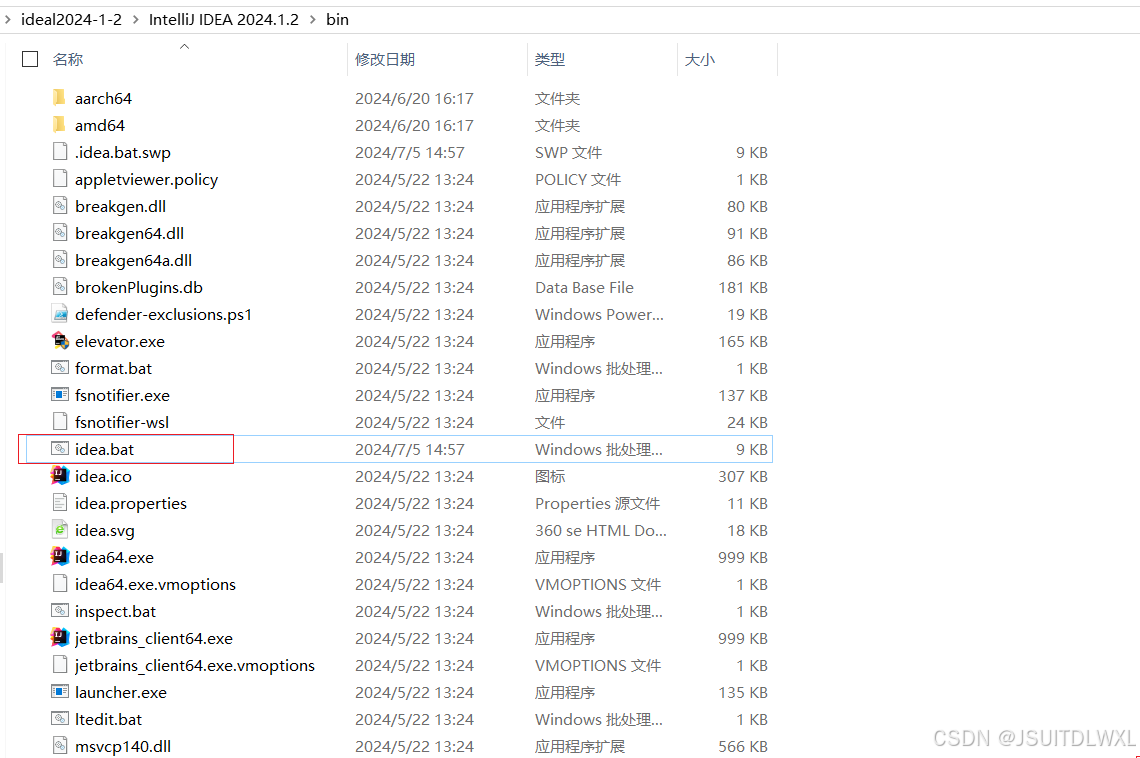The image size is (1140, 758).
Task: Click the 2024/7/5 14:57 date of .idea.bat.swp
Action: (409, 152)
